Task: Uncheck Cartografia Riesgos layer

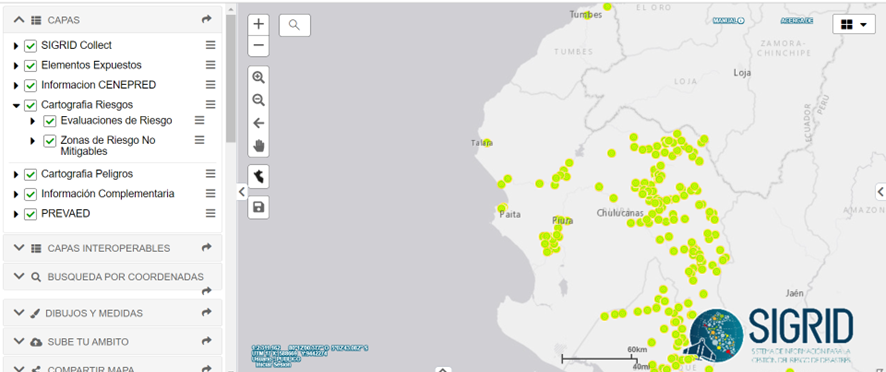Action: (31, 105)
